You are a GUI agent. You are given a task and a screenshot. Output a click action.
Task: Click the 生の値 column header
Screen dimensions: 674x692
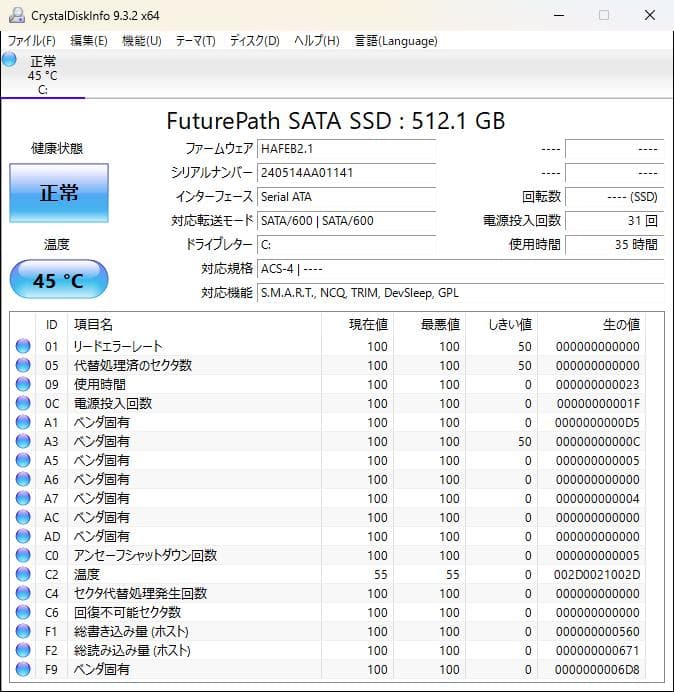click(x=621, y=325)
